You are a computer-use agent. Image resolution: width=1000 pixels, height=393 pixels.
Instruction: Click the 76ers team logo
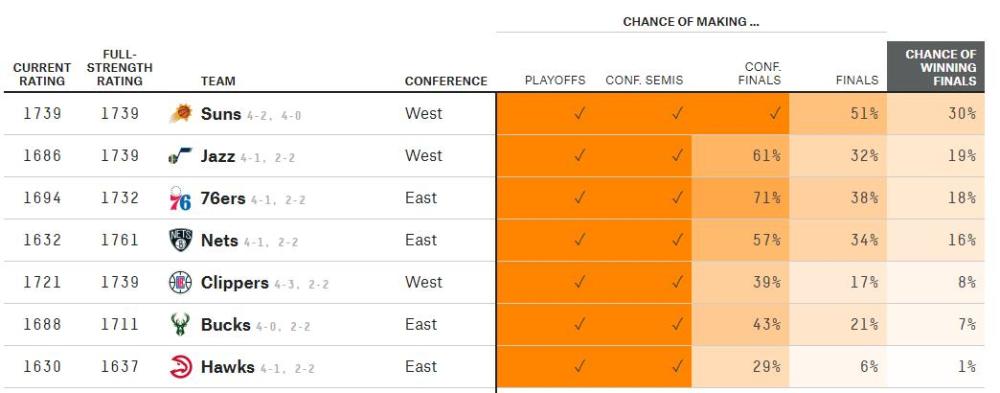pos(180,198)
